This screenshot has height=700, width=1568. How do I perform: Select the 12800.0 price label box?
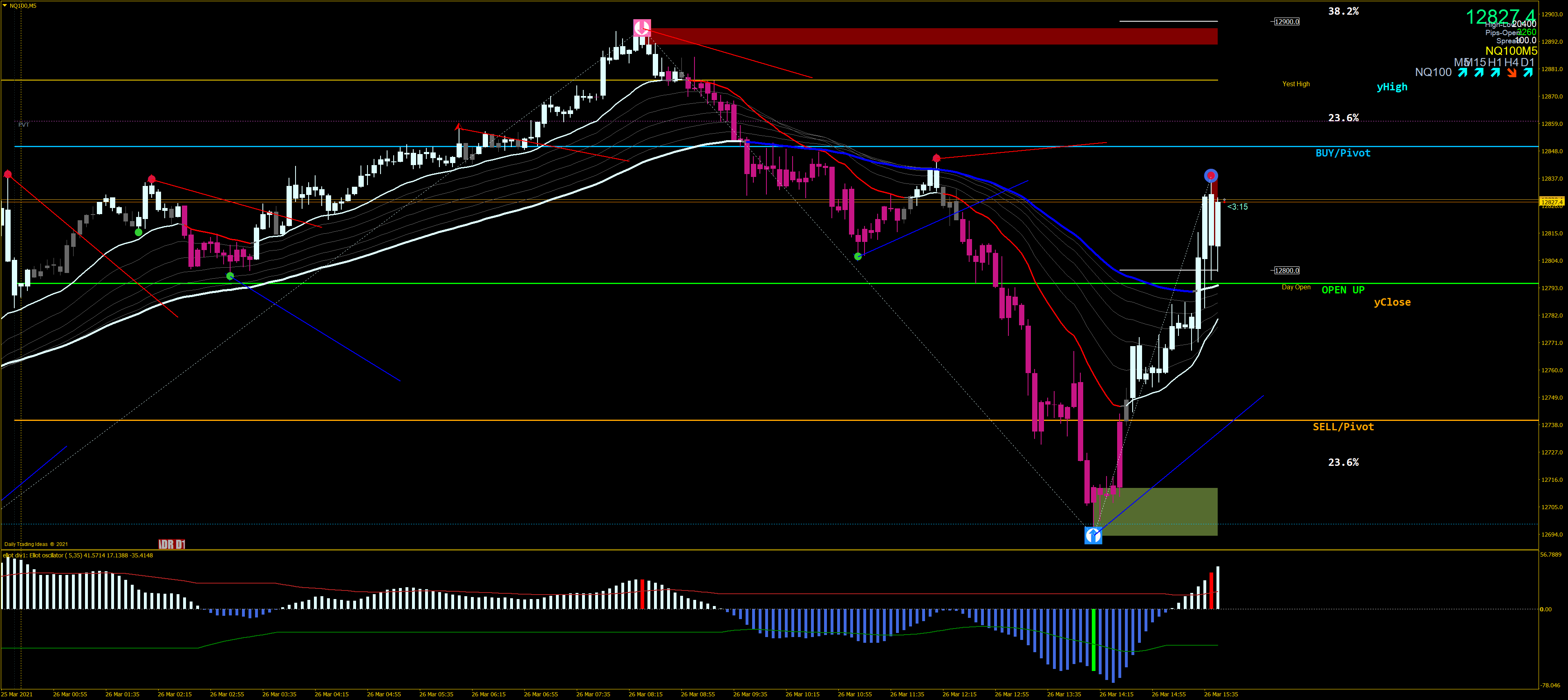pyautogui.click(x=1287, y=270)
